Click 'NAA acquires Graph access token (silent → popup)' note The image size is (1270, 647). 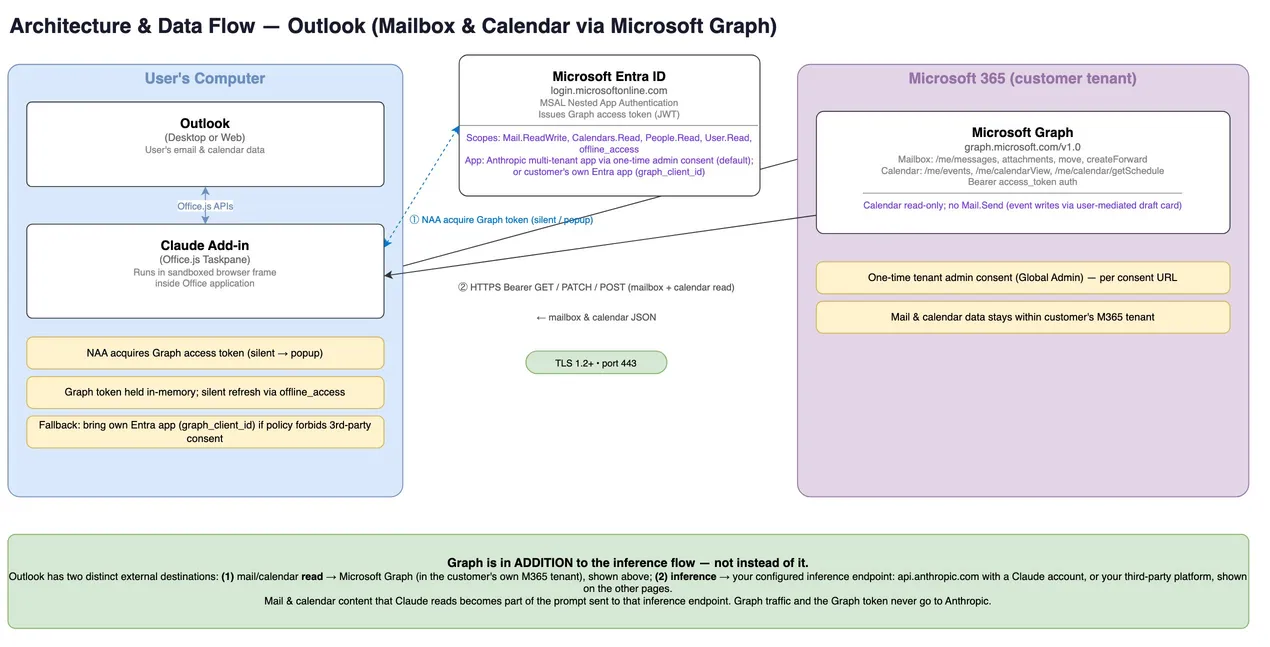(x=205, y=353)
